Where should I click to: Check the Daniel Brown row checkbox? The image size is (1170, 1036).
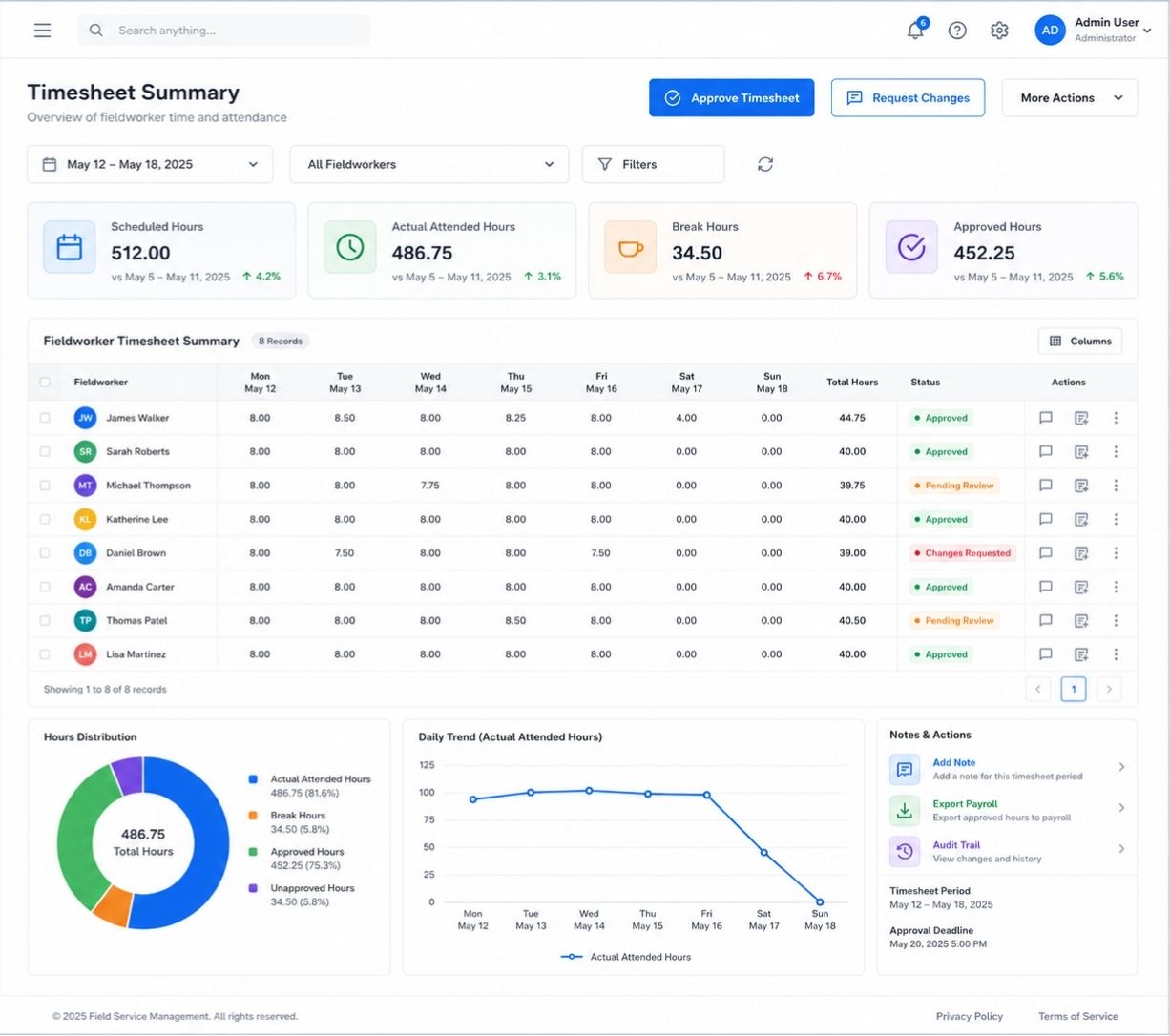[x=45, y=553]
